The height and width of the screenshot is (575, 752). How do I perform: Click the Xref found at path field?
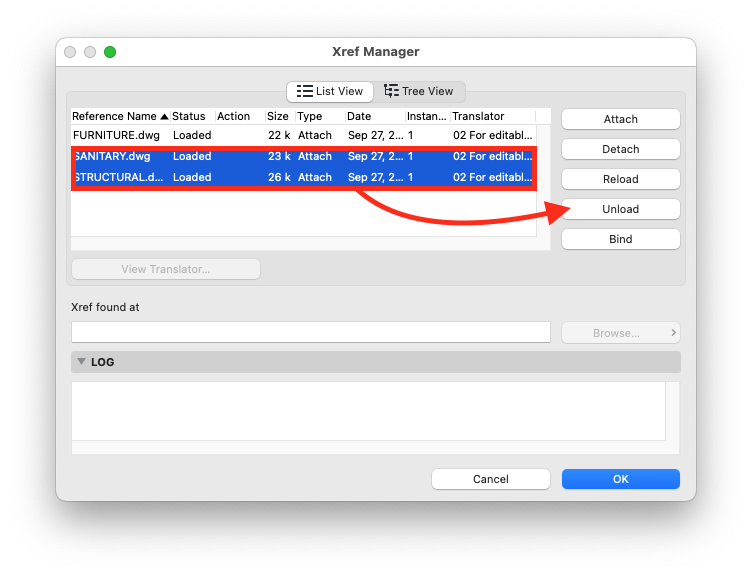tap(311, 332)
